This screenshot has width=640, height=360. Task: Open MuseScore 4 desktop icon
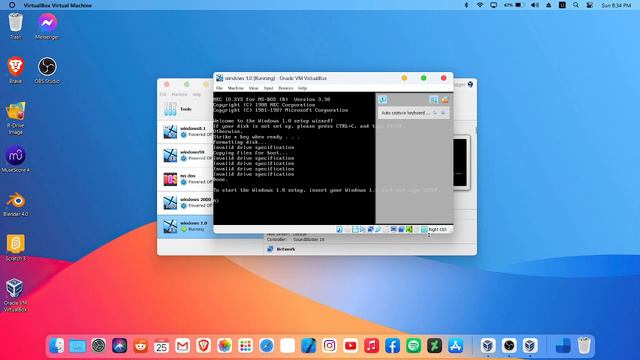16,159
